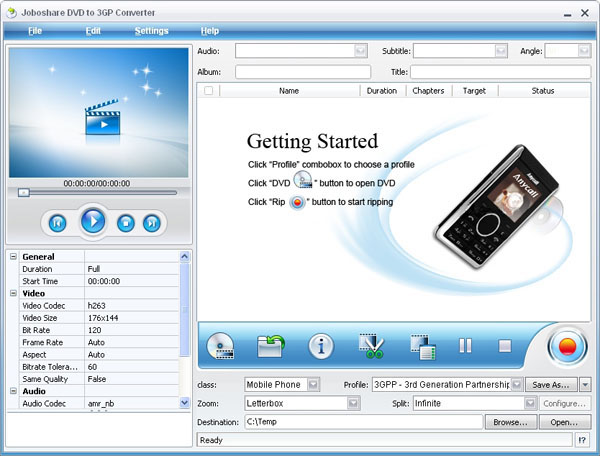Play the preview video
The height and width of the screenshot is (456, 600).
pyautogui.click(x=93, y=221)
